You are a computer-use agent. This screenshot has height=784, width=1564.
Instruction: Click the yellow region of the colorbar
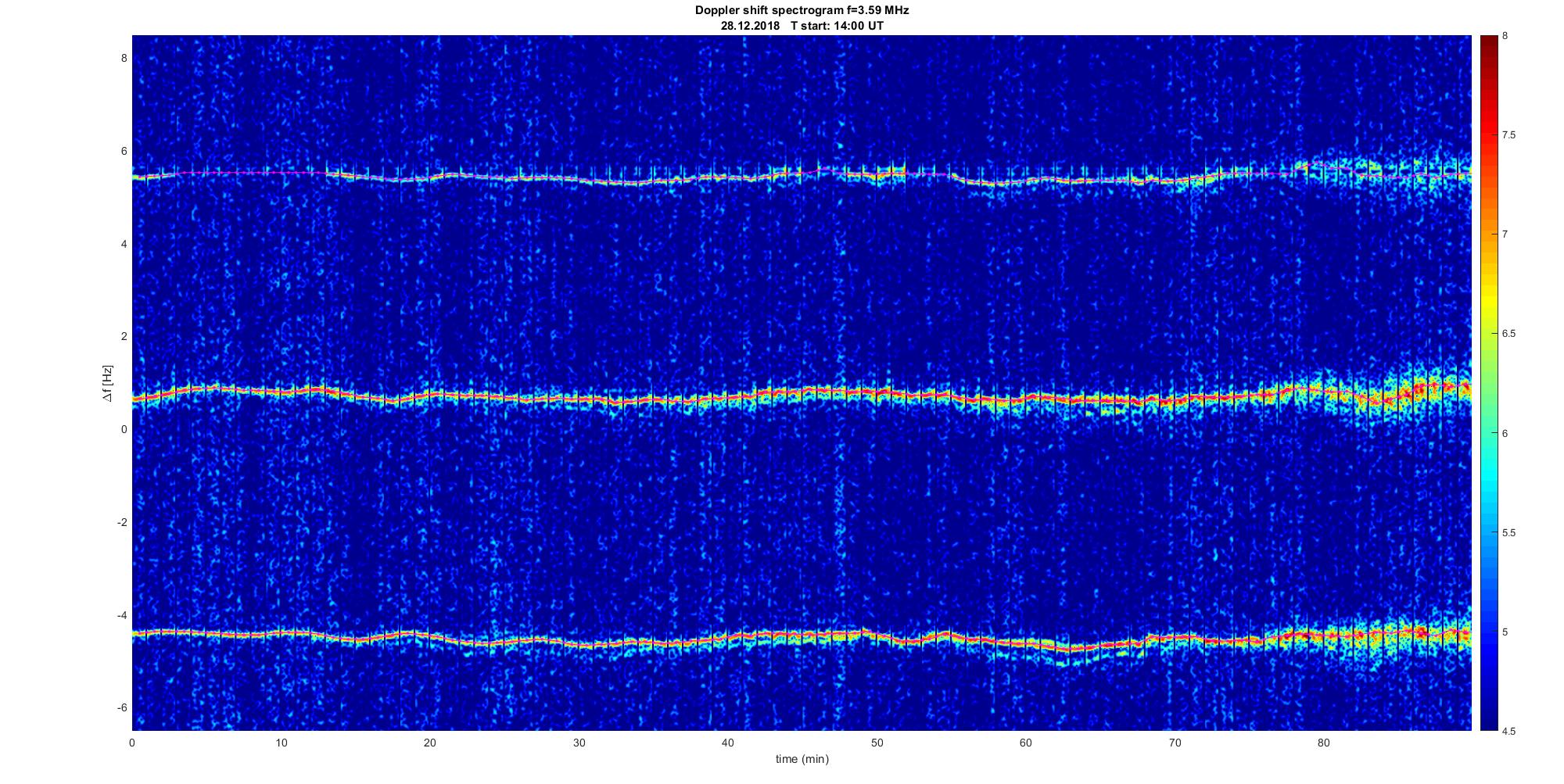click(x=1488, y=301)
